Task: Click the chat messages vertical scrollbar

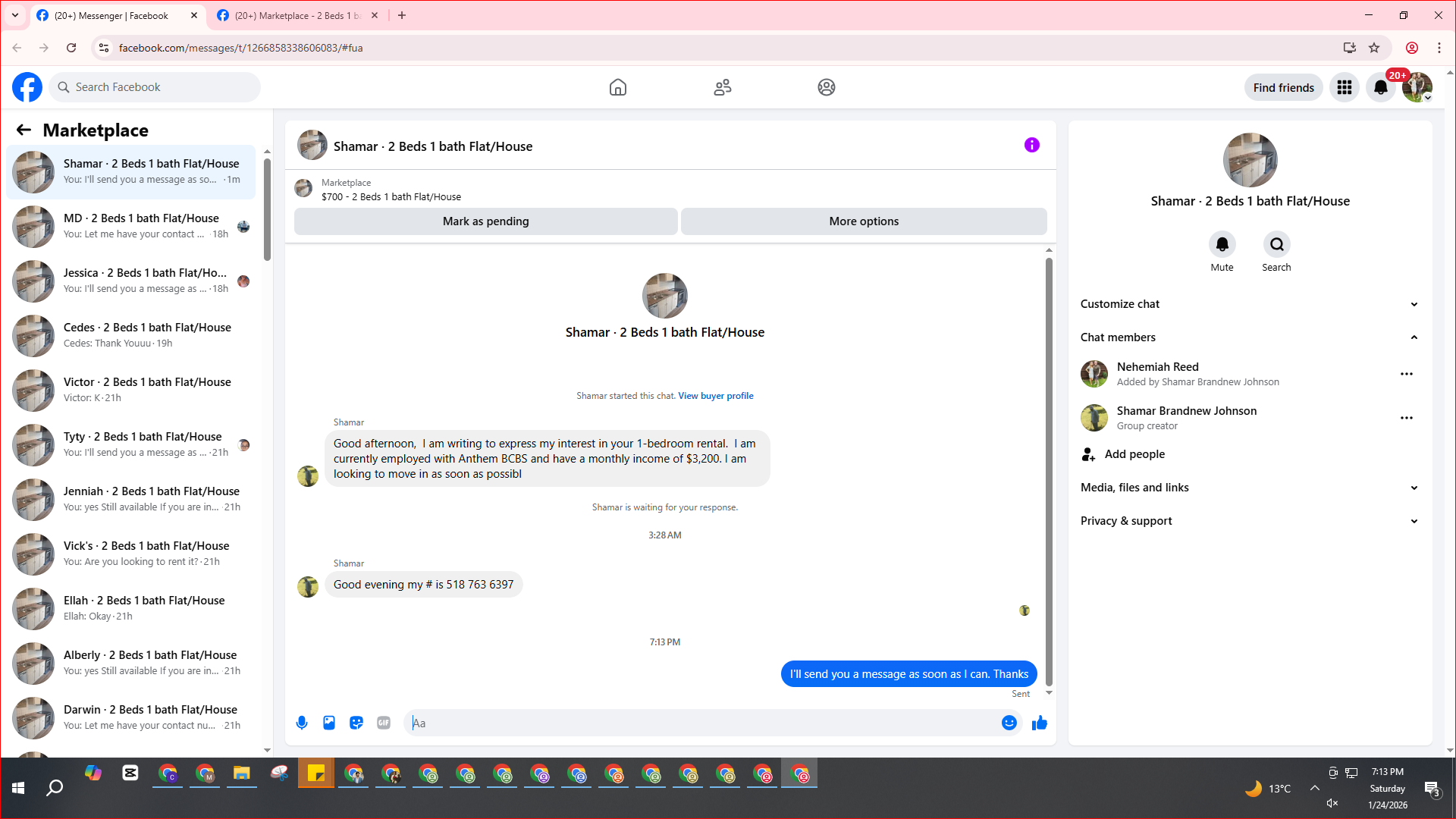Action: 1049,470
